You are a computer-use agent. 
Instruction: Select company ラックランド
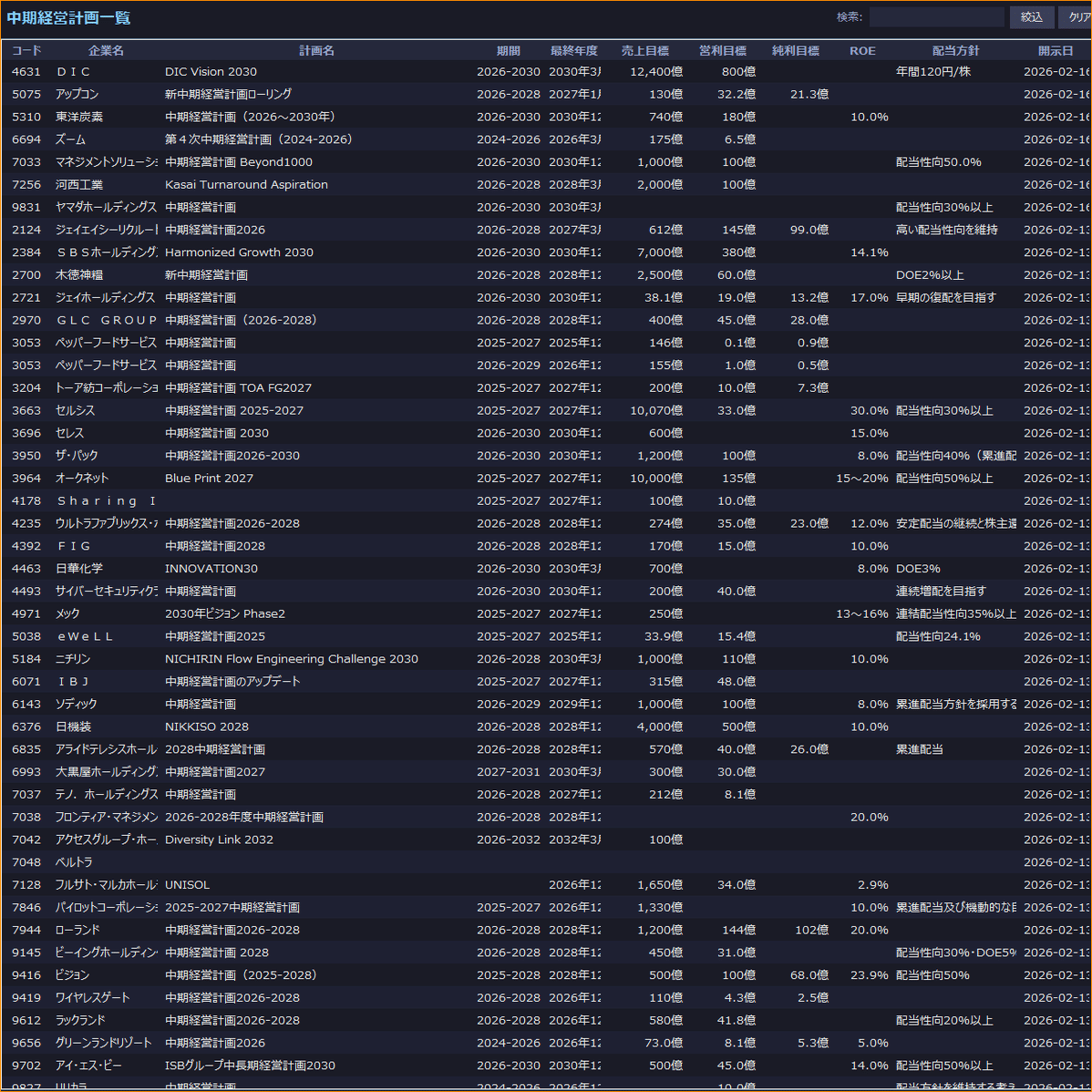tap(80, 1020)
